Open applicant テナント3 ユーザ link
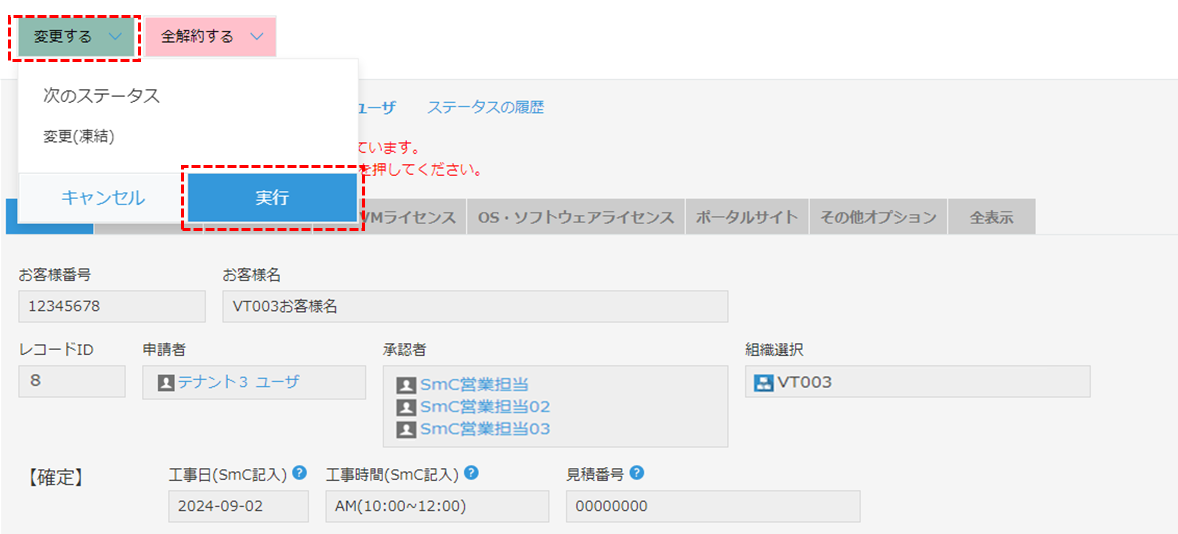1178x534 pixels. click(x=238, y=382)
